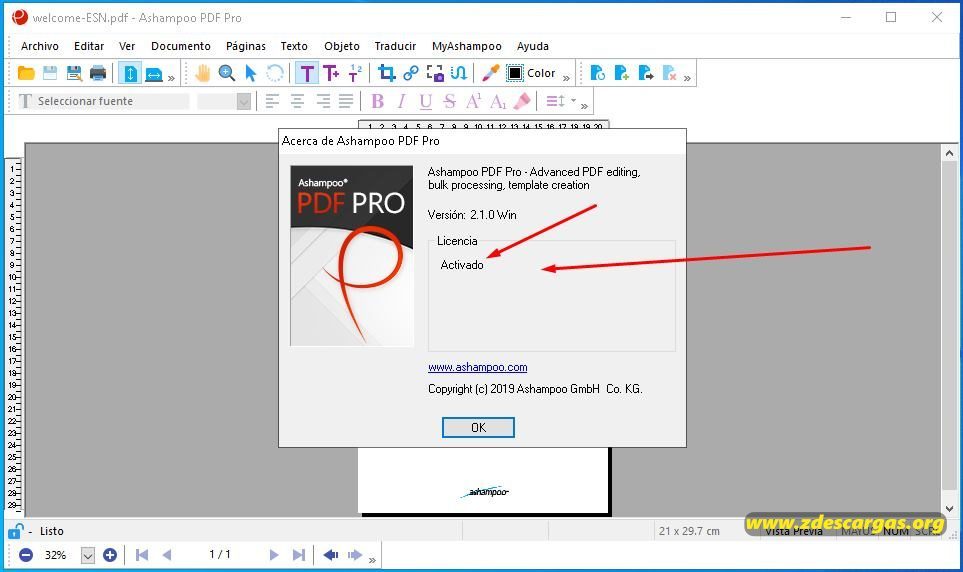Toggle fit-to-width view

[154, 74]
